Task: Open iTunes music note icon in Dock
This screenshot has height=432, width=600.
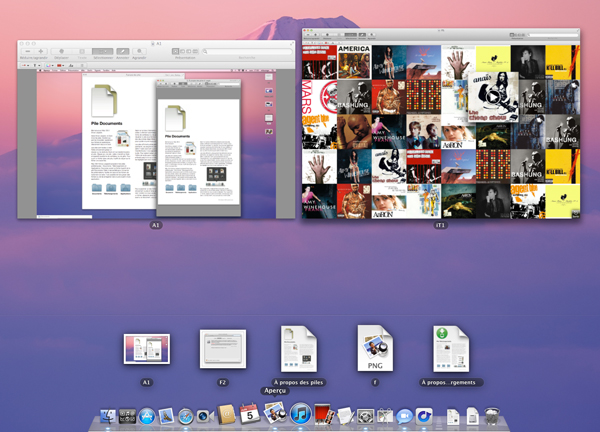Action: [x=300, y=413]
